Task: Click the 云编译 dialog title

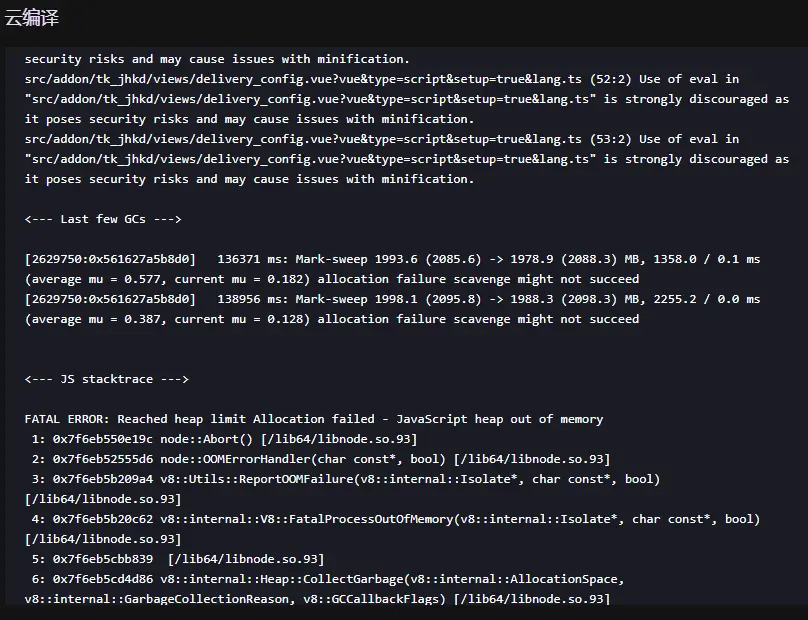Action: click(34, 19)
